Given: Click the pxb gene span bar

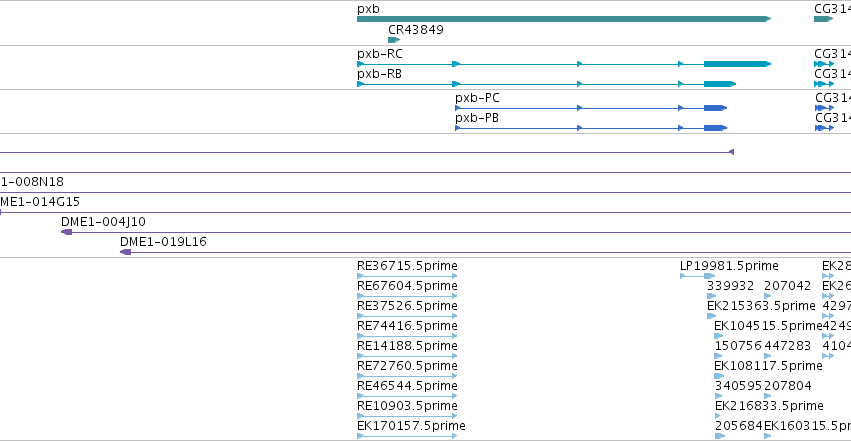Looking at the screenshot, I should (x=564, y=19).
